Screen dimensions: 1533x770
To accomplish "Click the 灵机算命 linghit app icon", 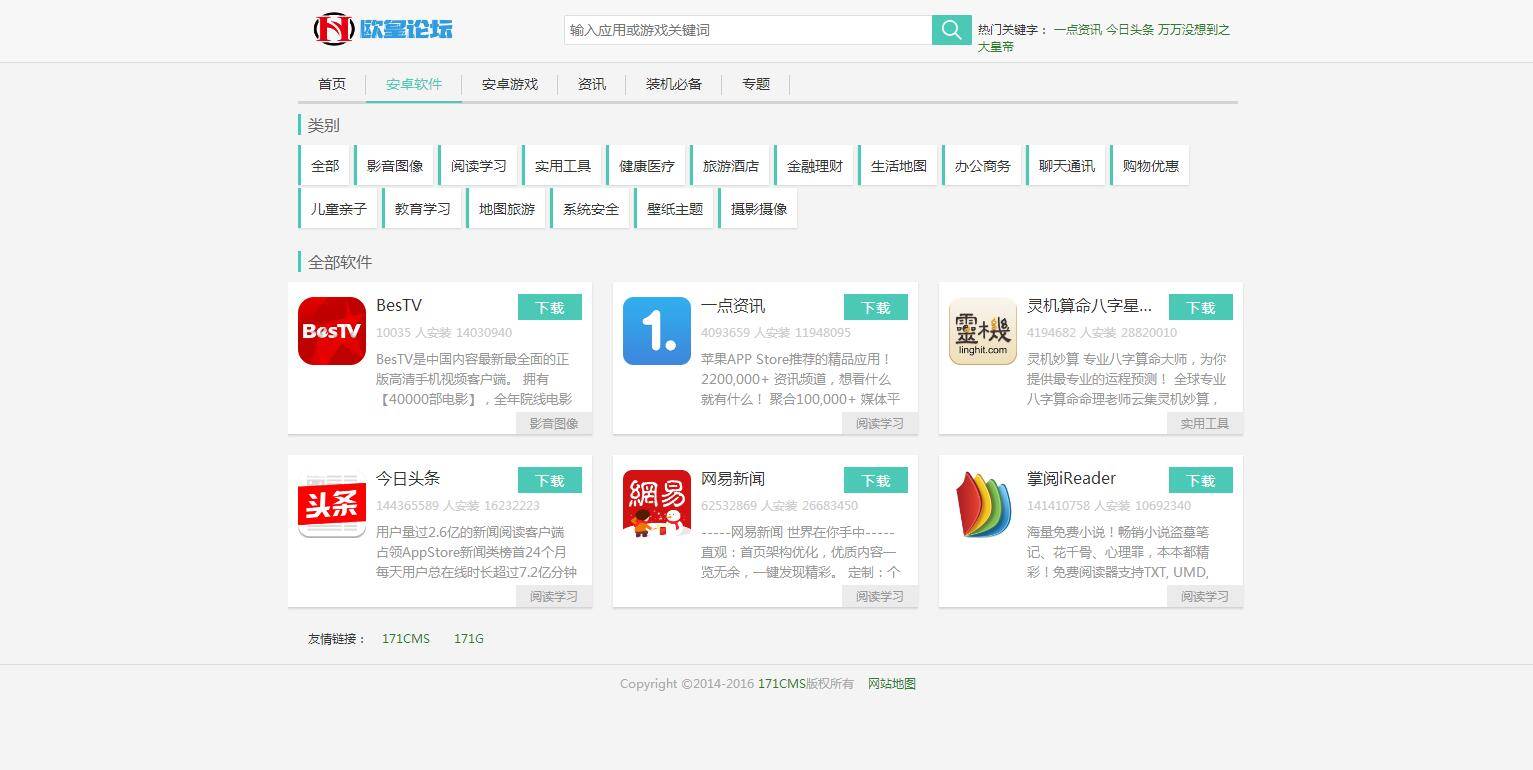I will 982,331.
